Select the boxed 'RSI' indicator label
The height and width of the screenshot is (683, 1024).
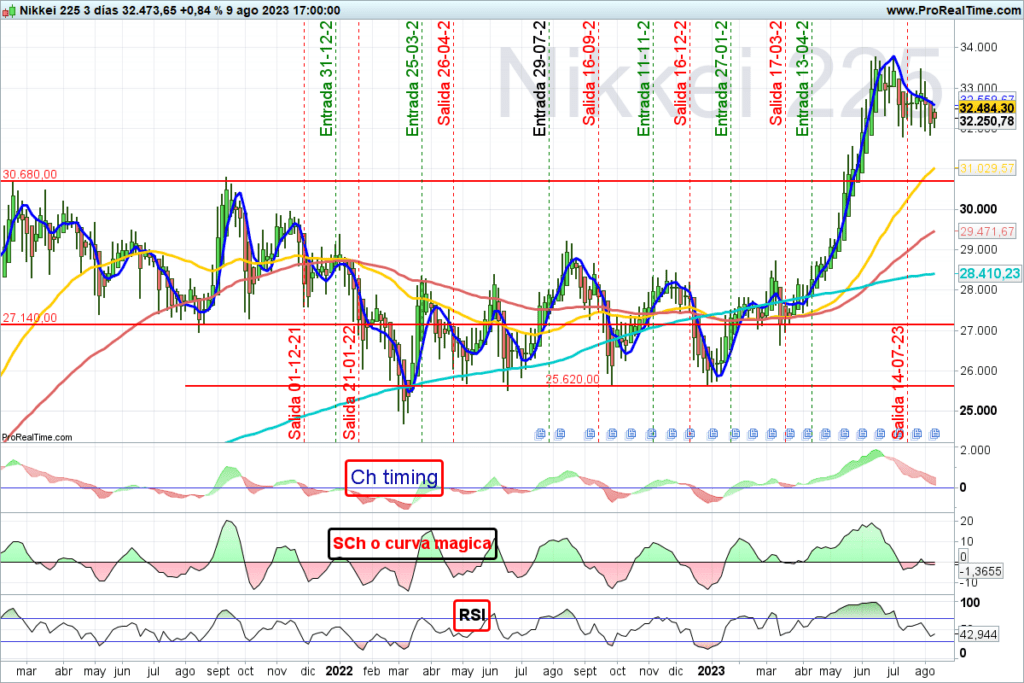click(x=472, y=615)
